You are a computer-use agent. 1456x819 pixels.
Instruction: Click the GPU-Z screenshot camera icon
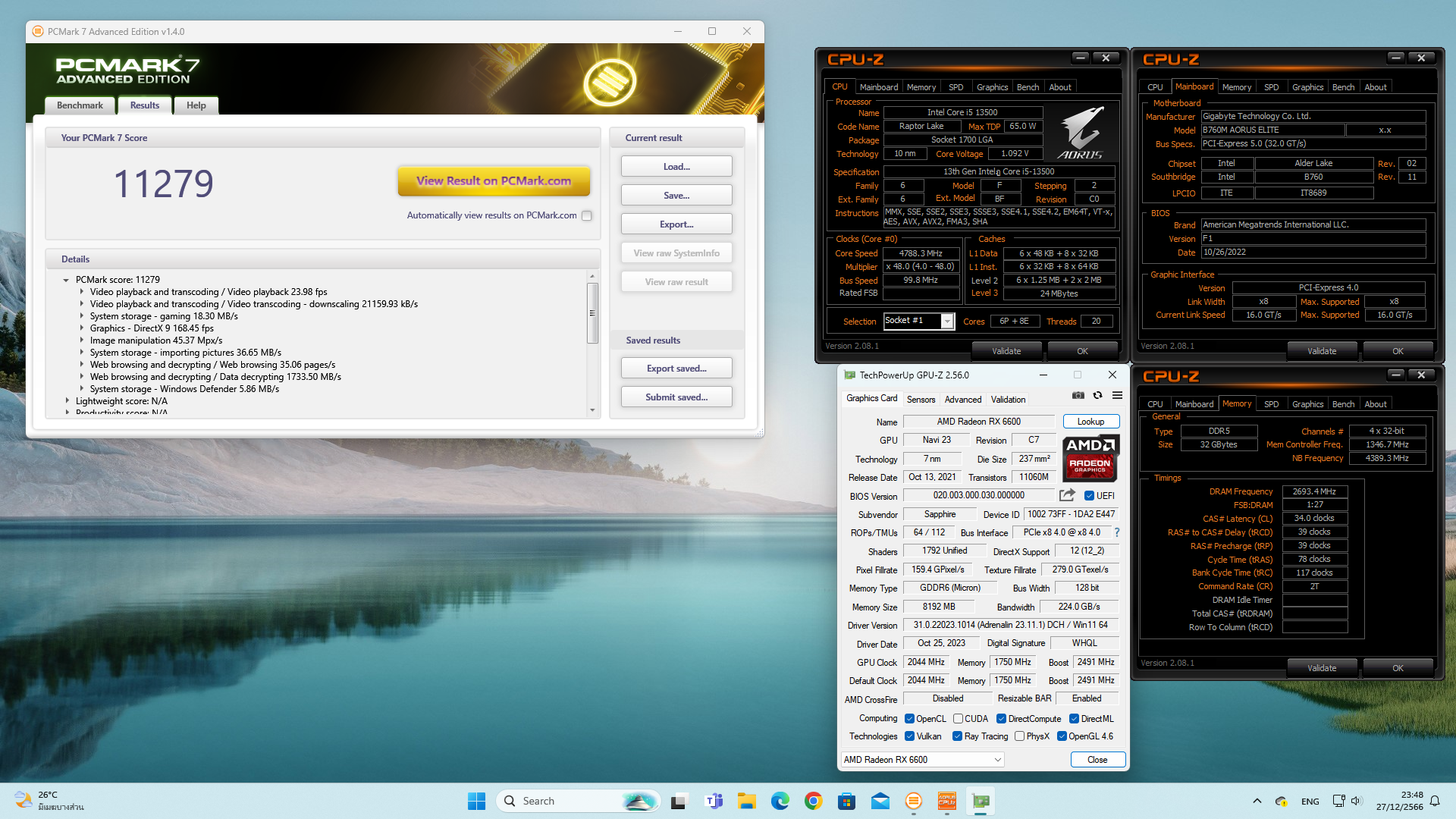click(x=1078, y=395)
